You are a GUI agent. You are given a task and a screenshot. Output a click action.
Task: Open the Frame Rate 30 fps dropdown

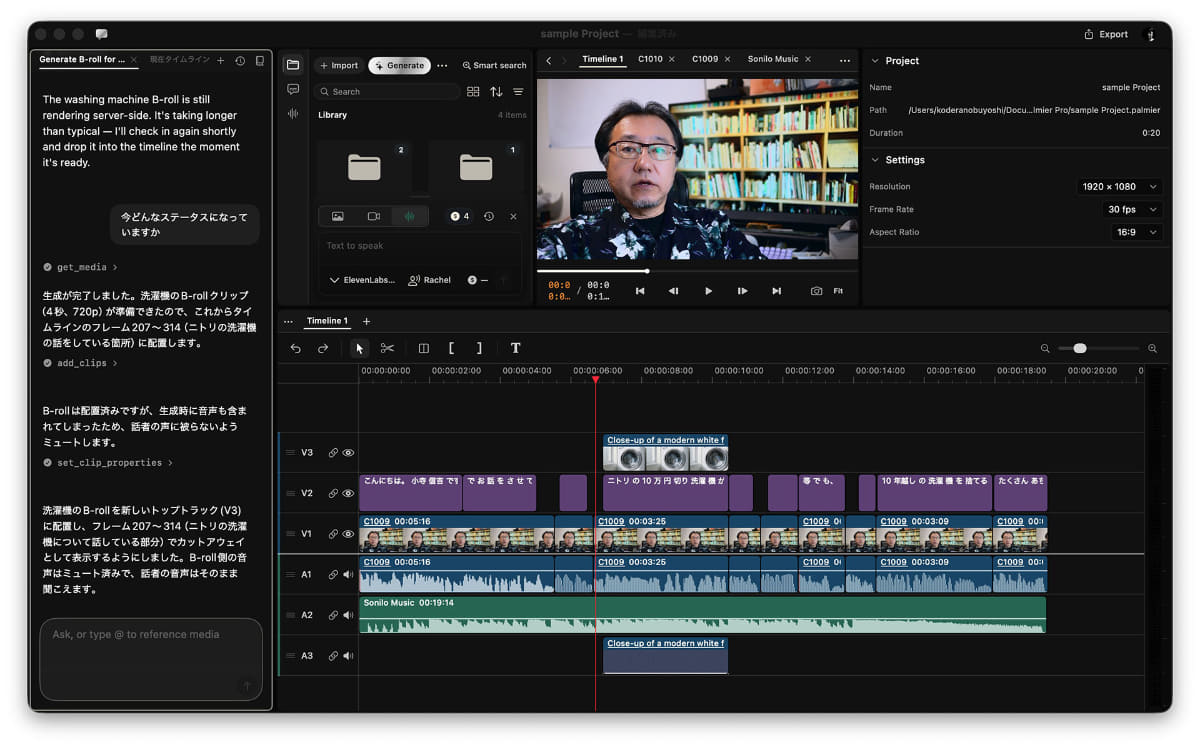(1133, 209)
